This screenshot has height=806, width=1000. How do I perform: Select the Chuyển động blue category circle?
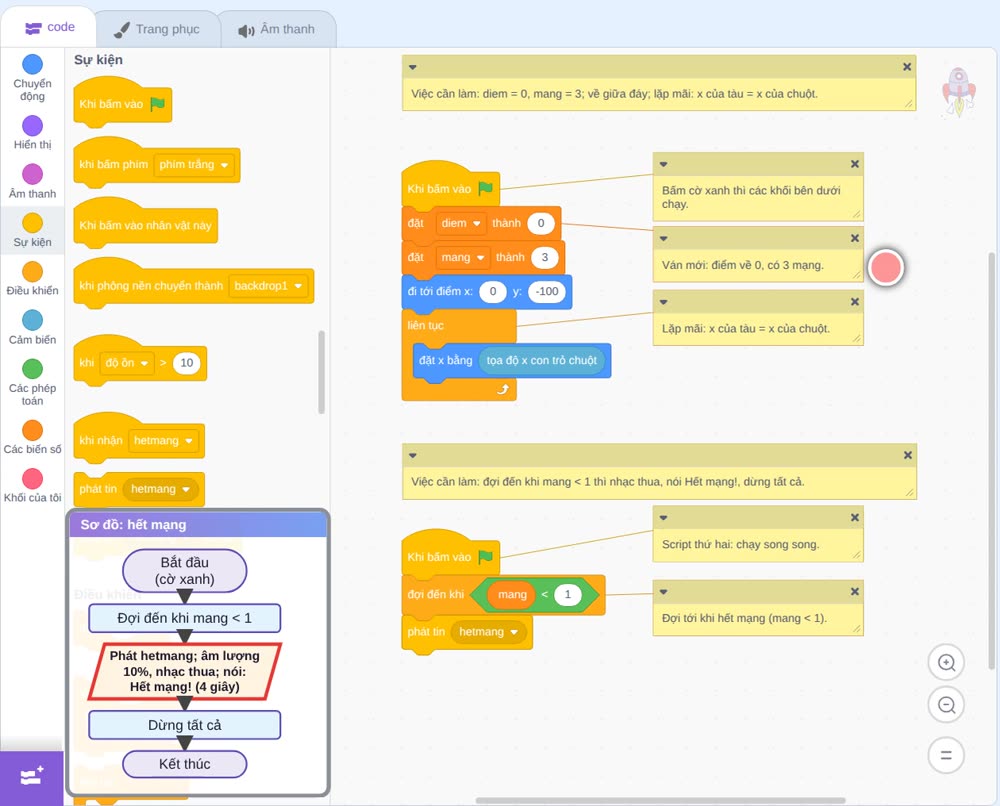(33, 64)
